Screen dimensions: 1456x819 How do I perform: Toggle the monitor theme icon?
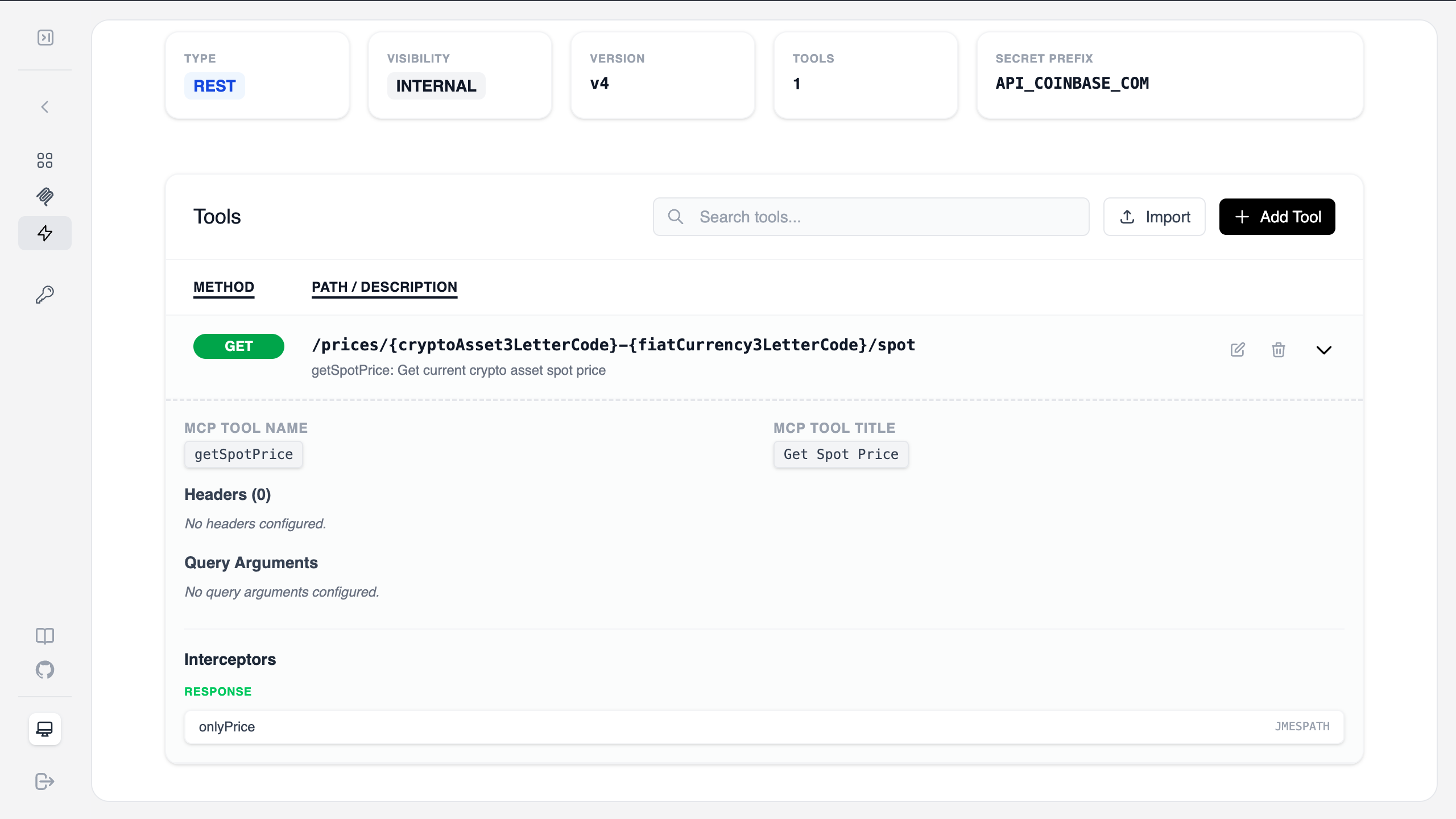tap(45, 729)
